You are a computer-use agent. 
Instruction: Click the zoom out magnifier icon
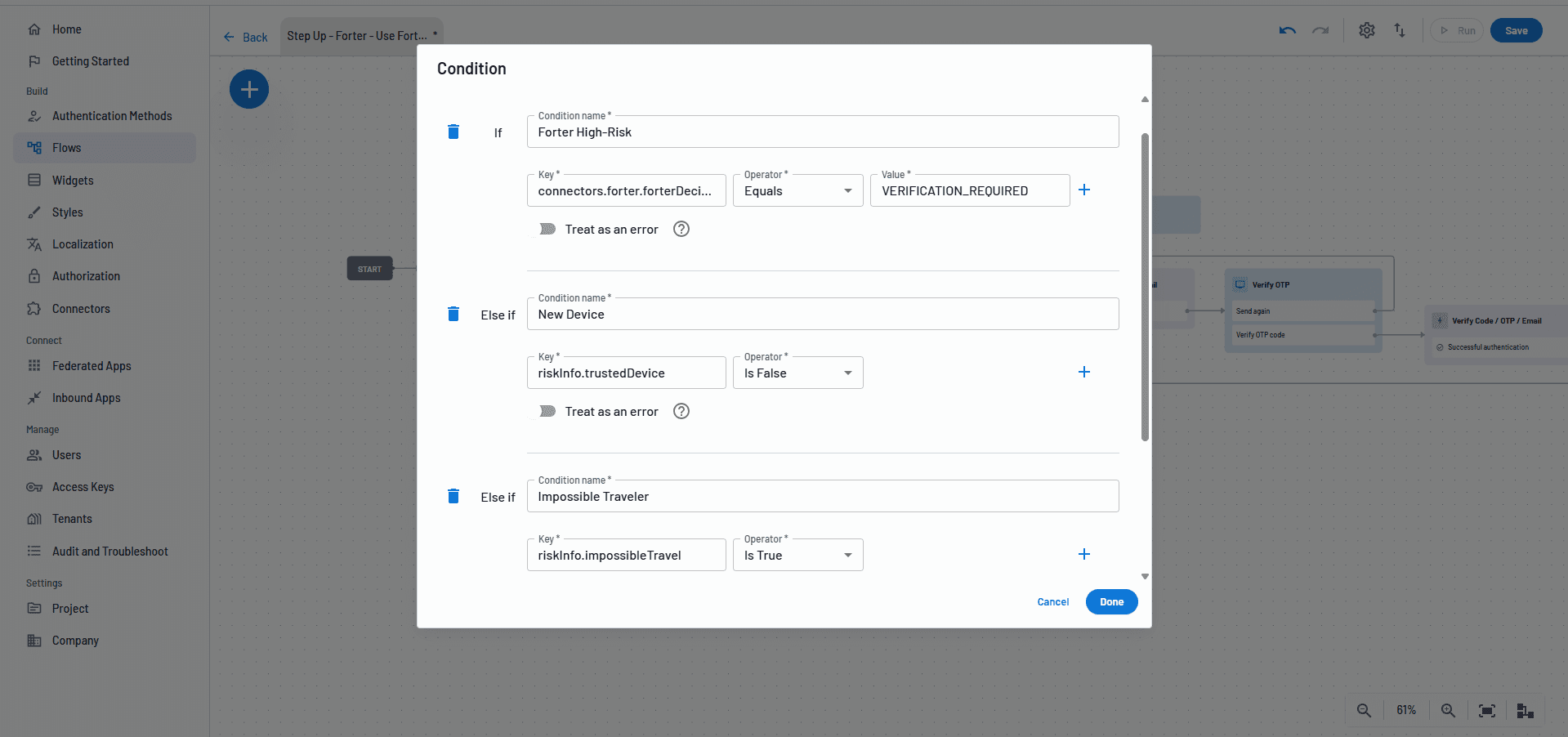tap(1364, 711)
